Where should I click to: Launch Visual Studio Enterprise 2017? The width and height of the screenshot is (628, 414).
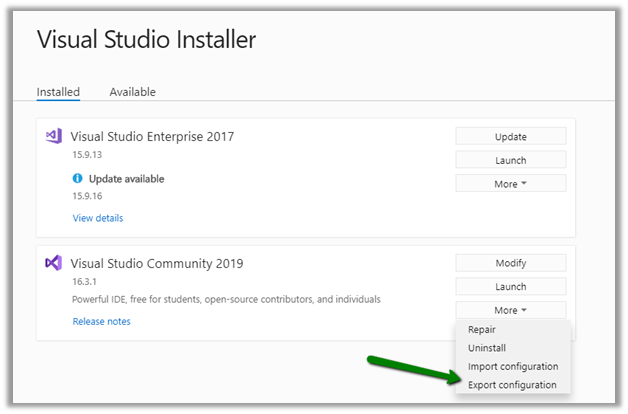510,160
